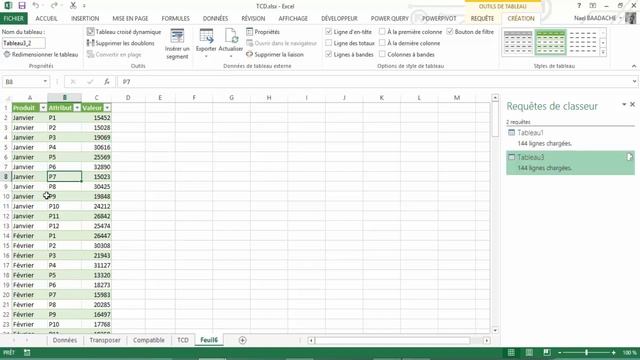Click the select-all corner of the sheet
This screenshot has height=360, width=640.
click(7, 98)
